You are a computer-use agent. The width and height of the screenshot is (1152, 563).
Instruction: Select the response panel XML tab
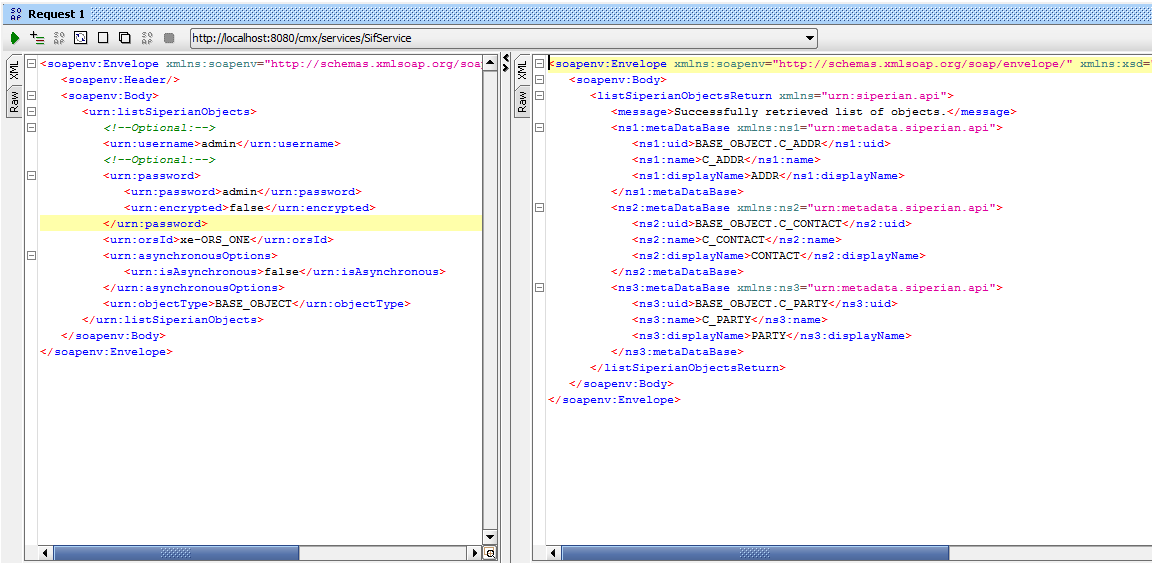(522, 71)
